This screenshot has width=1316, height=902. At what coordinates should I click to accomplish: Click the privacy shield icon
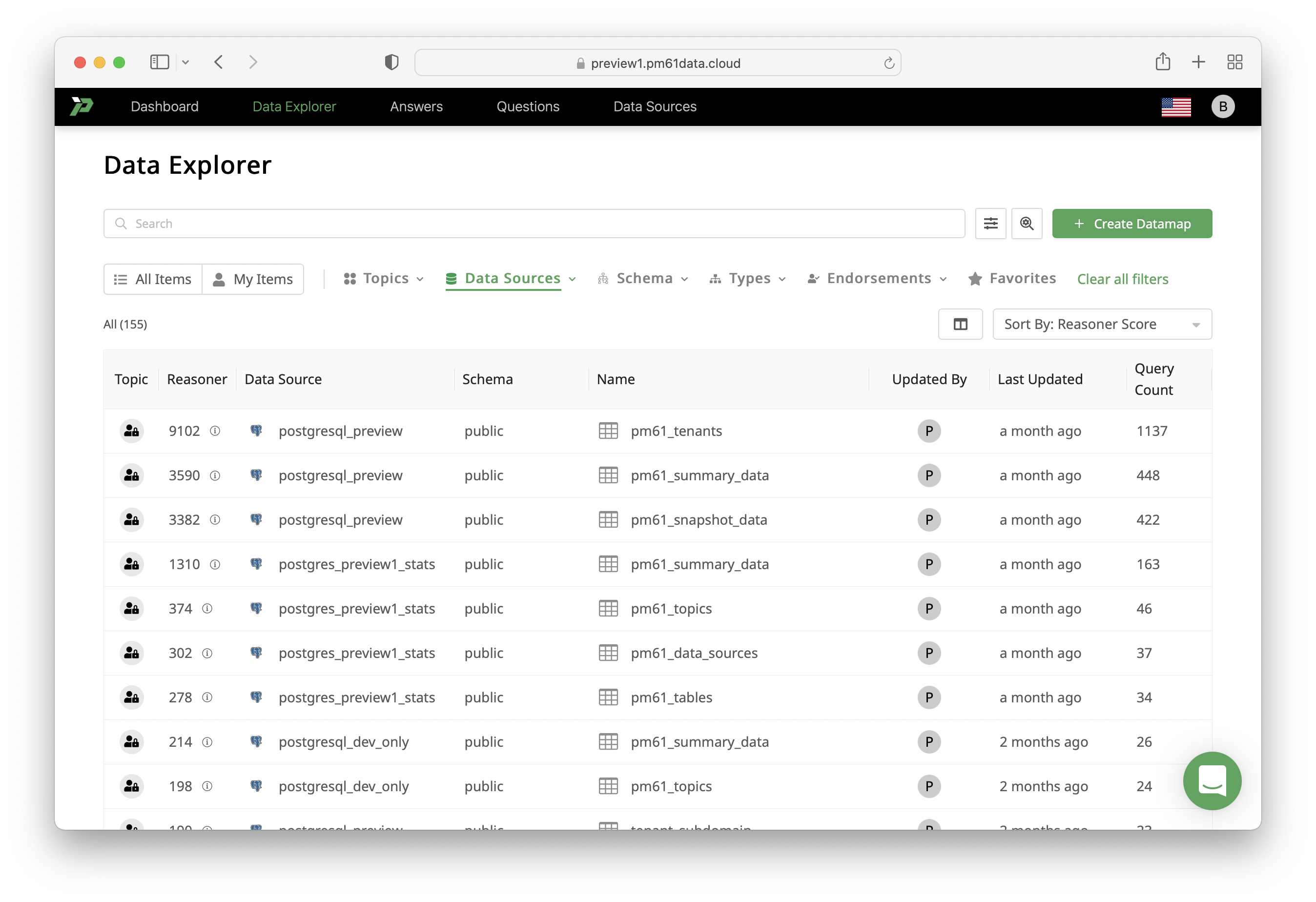(391, 61)
